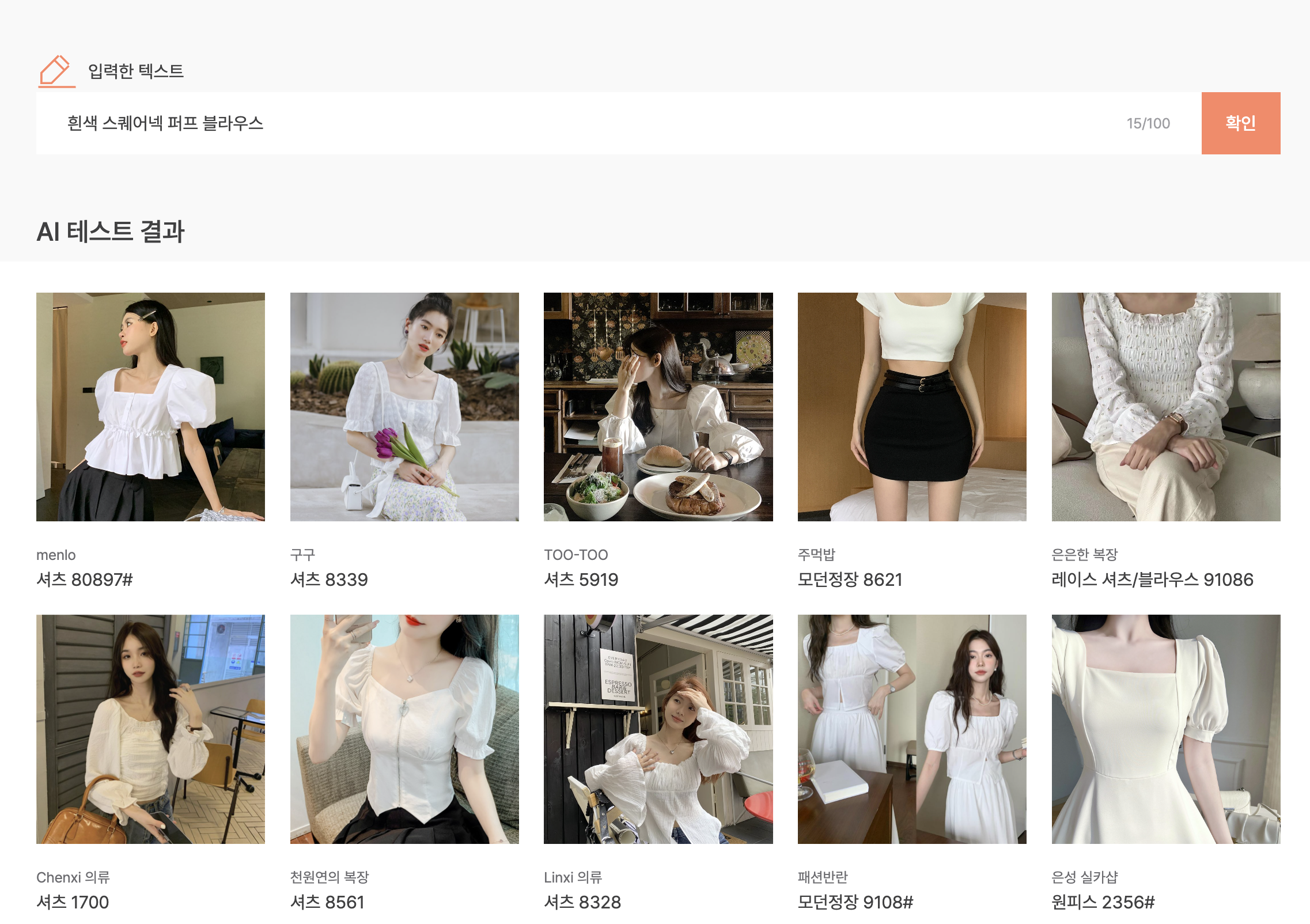
Task: Open the TOO-TOO cafe photo thumbnail
Action: click(x=658, y=407)
